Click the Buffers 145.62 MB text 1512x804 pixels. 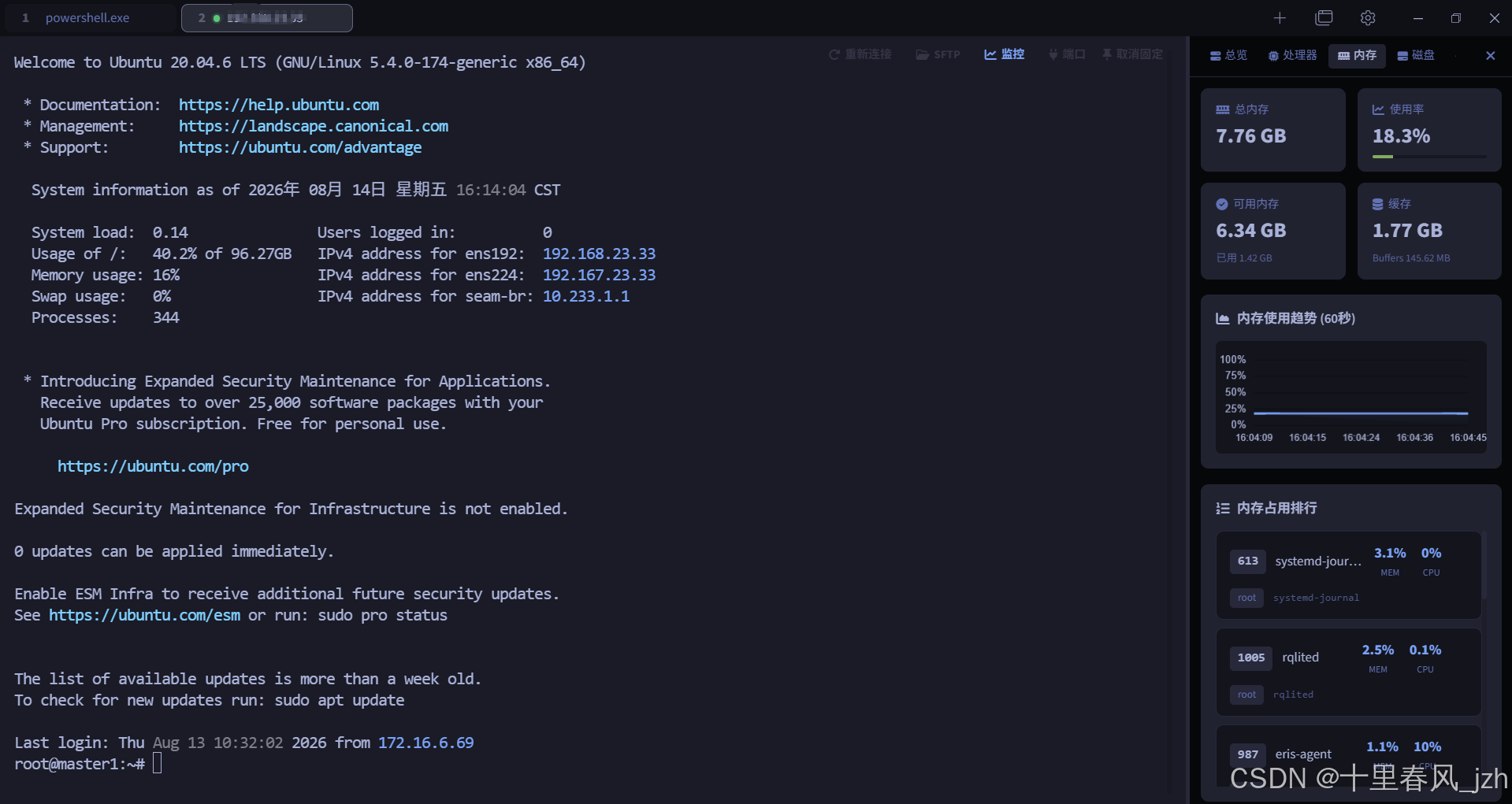pyautogui.click(x=1411, y=258)
